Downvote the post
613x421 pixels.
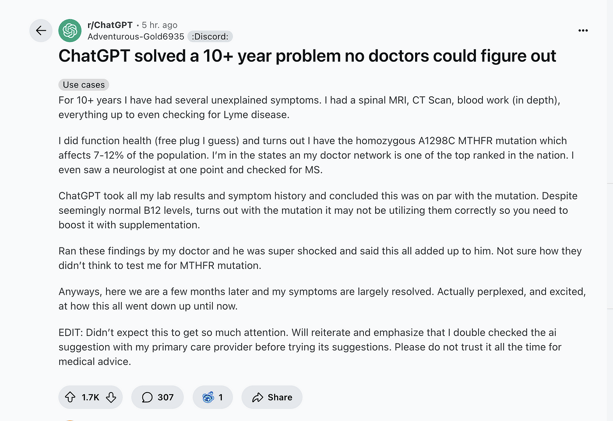111,397
